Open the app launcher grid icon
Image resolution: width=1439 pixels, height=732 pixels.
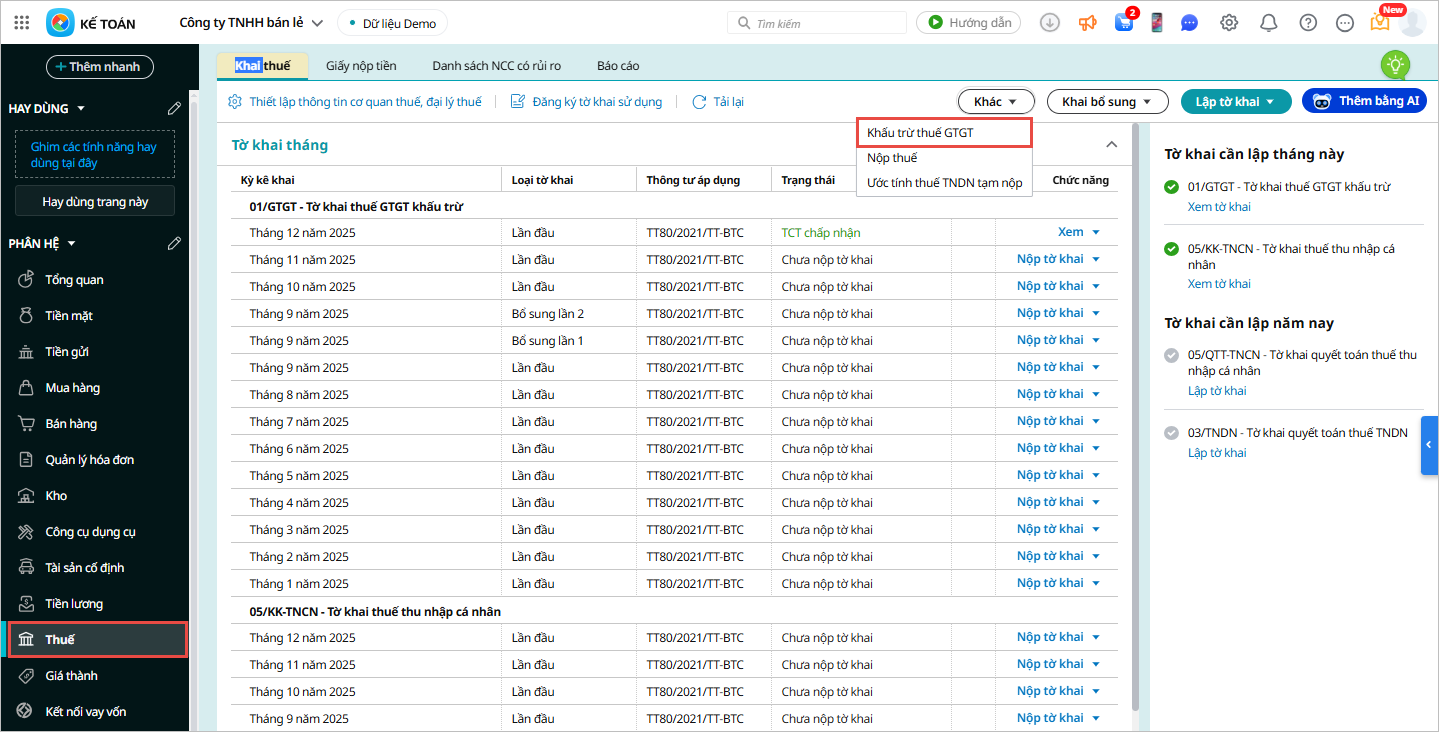22,22
